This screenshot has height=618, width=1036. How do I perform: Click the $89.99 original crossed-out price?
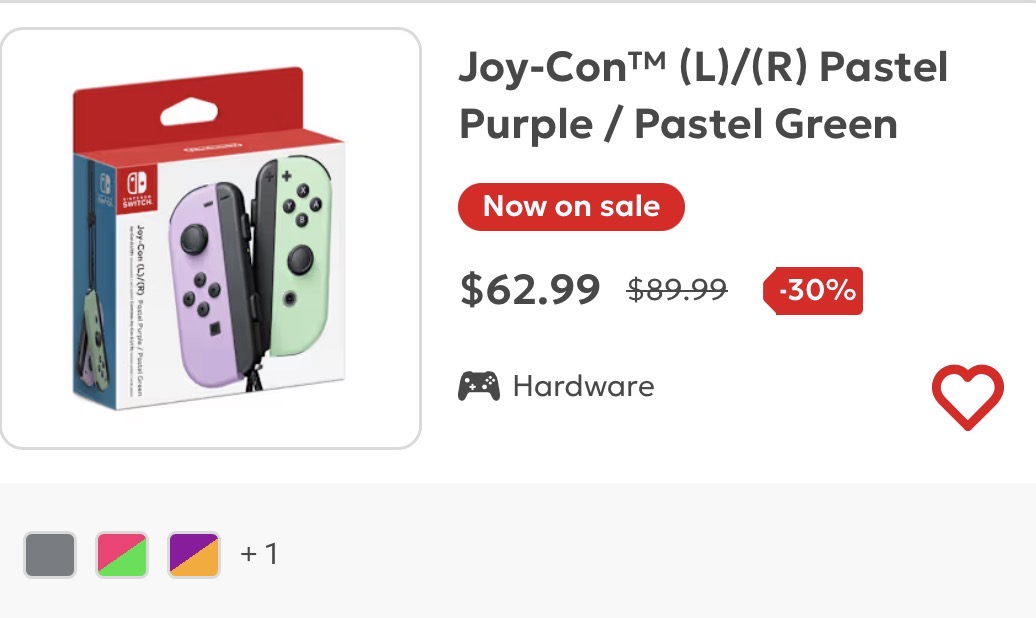(677, 289)
